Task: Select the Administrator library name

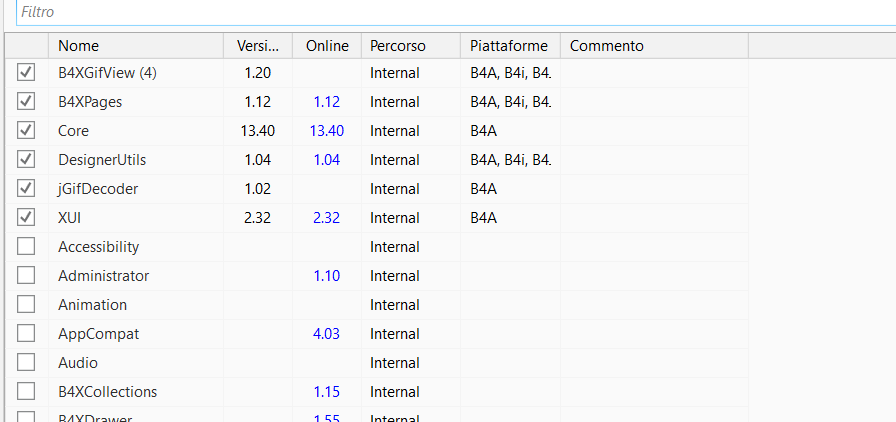Action: tap(103, 276)
